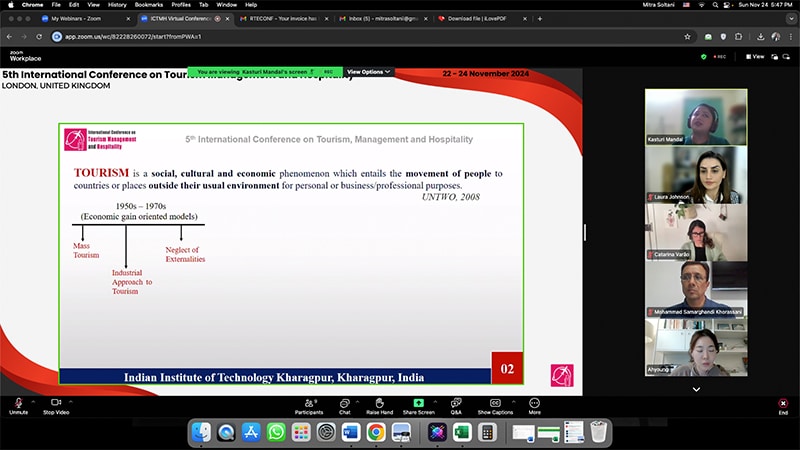Expand the View Options dropdown
The width and height of the screenshot is (800, 450).
(x=369, y=72)
